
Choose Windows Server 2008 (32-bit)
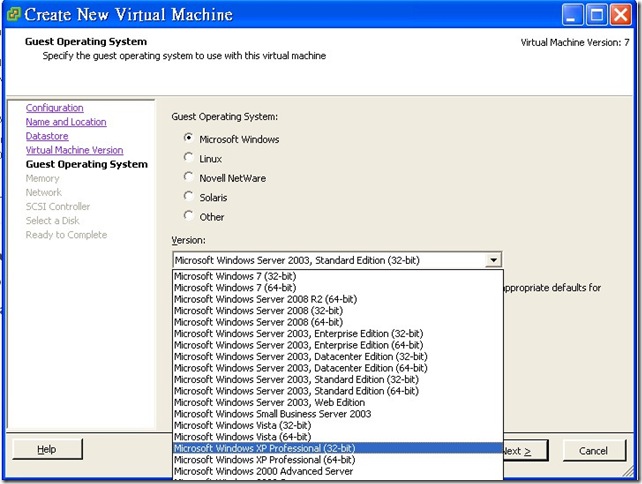click(x=338, y=310)
